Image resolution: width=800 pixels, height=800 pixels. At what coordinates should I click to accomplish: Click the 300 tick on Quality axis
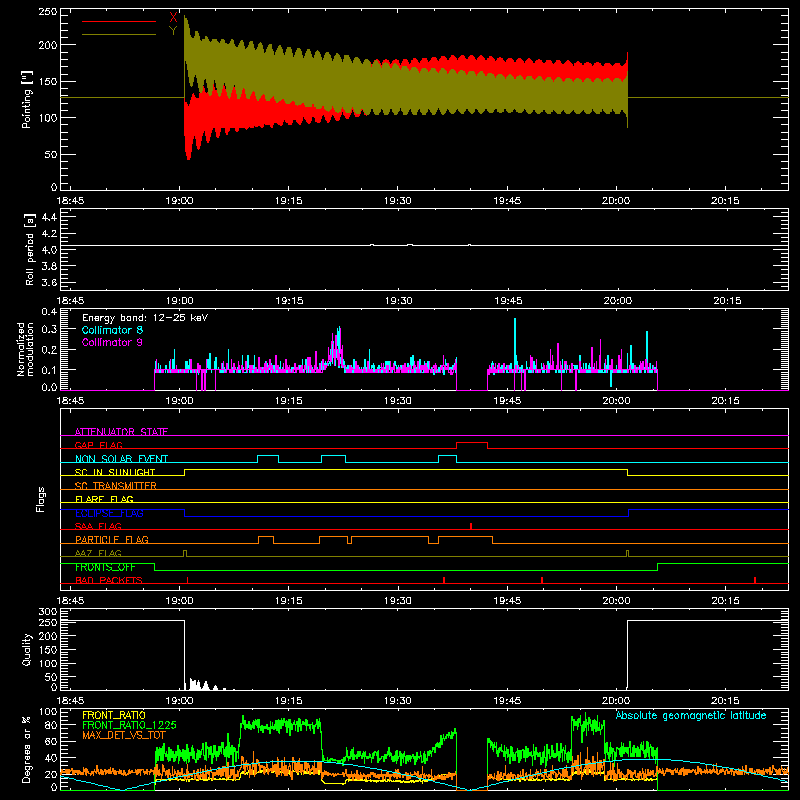pos(48,611)
